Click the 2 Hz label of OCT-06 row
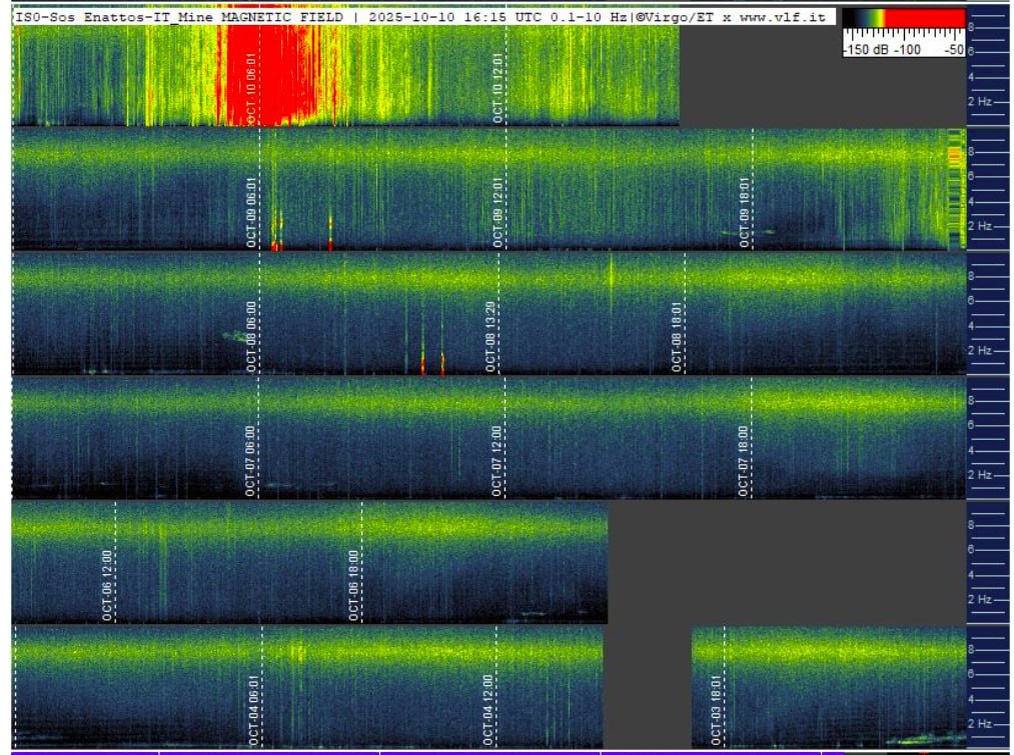 point(980,599)
